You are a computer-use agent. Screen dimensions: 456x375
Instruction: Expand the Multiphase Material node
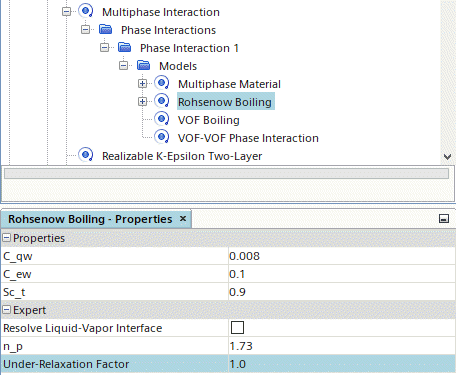(142, 83)
